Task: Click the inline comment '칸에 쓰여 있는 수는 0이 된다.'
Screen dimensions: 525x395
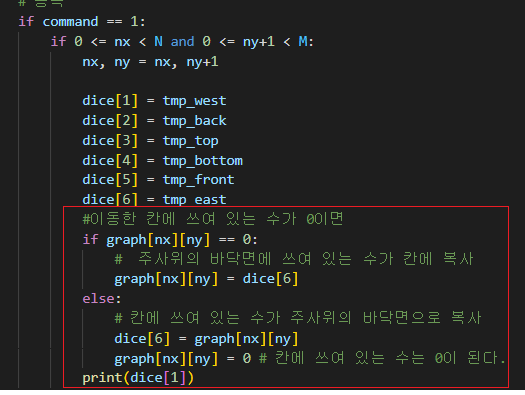Action: tap(382, 358)
